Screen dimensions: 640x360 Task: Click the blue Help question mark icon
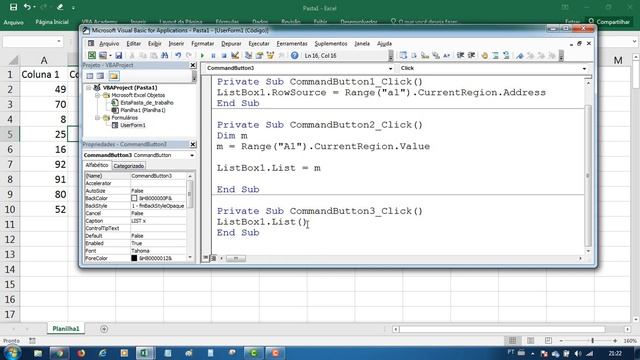(x=294, y=56)
